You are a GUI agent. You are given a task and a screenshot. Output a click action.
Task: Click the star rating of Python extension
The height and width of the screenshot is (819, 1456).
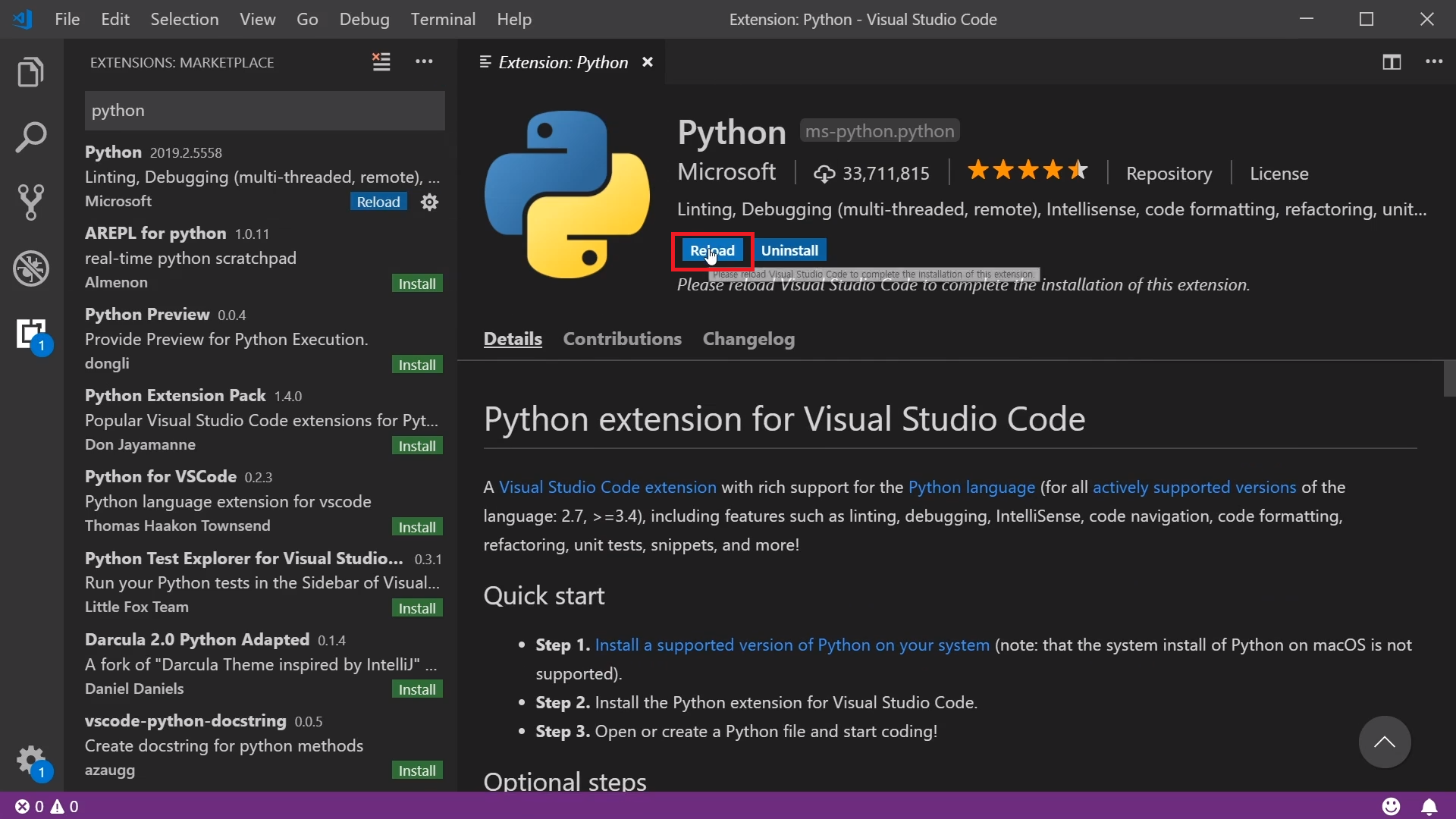point(1028,171)
